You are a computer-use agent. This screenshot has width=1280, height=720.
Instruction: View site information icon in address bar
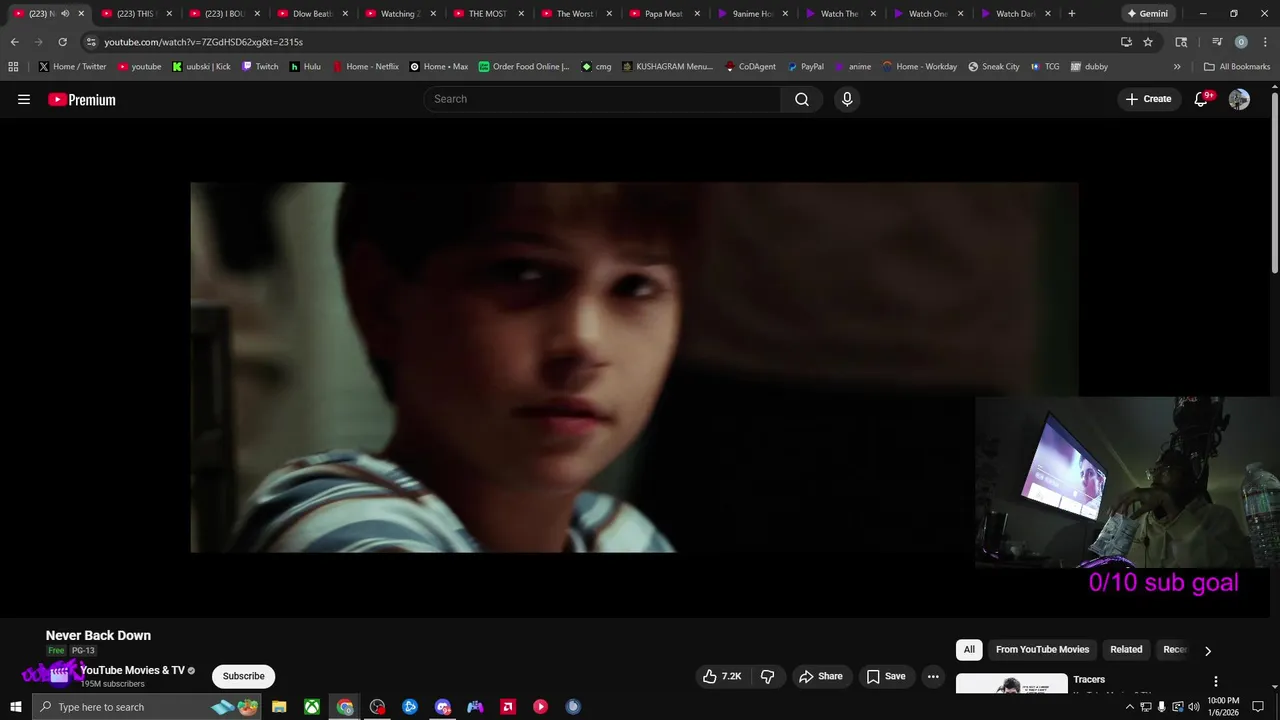[91, 42]
